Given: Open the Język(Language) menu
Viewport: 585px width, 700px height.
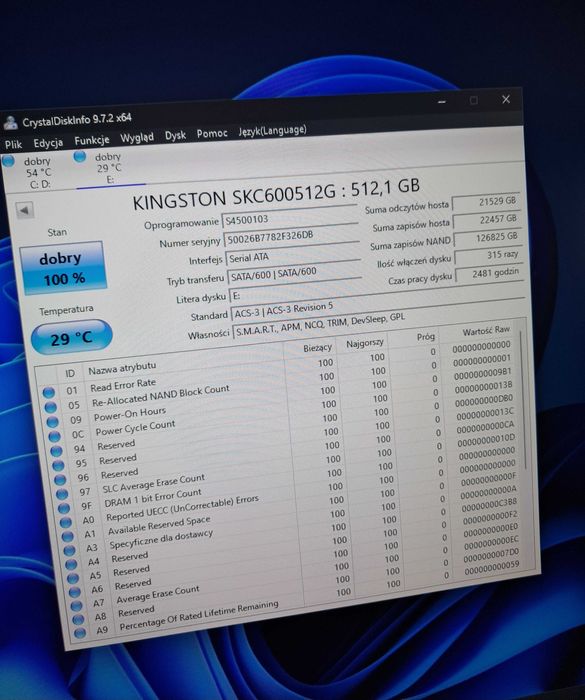Looking at the screenshot, I should point(272,130).
